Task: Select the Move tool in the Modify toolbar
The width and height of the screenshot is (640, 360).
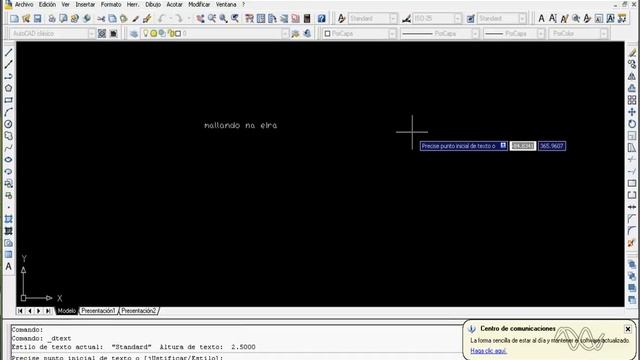Action: 632,112
